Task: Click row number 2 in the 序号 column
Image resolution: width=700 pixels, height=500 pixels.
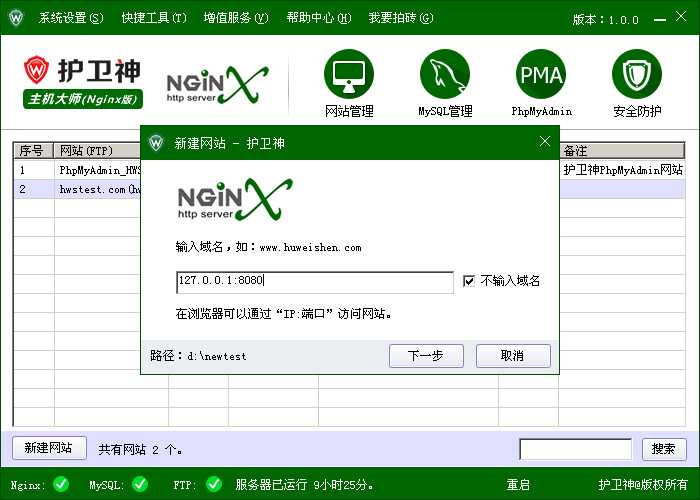Action: click(22, 189)
